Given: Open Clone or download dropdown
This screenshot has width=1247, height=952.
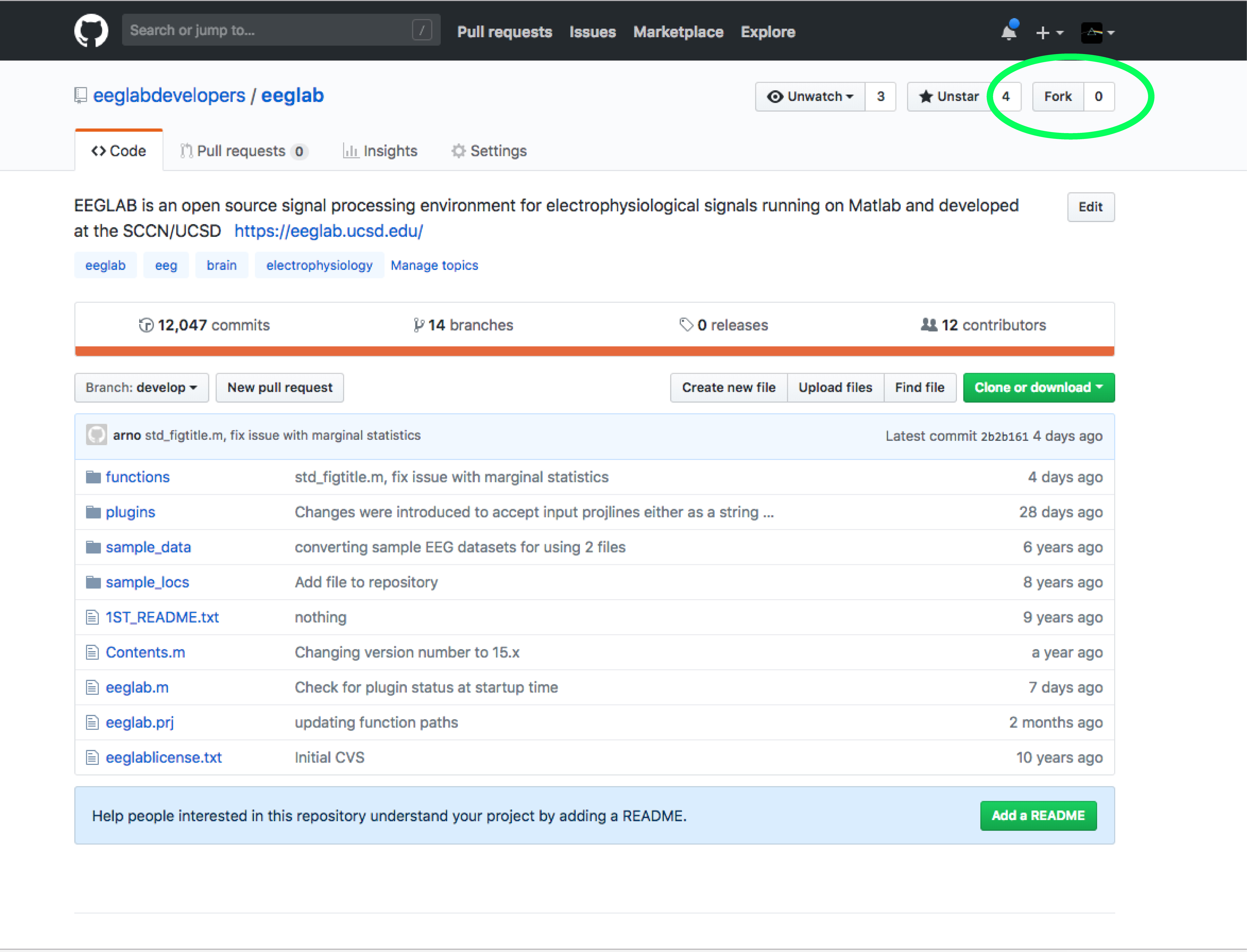Looking at the screenshot, I should [1038, 388].
